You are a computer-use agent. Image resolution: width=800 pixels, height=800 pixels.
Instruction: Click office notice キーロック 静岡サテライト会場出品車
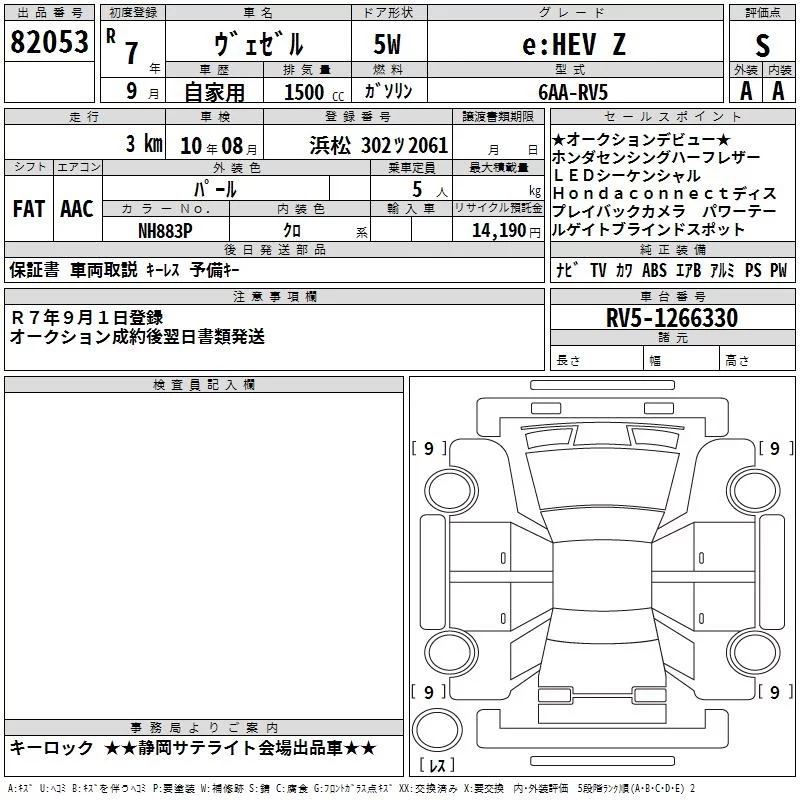coord(193,748)
